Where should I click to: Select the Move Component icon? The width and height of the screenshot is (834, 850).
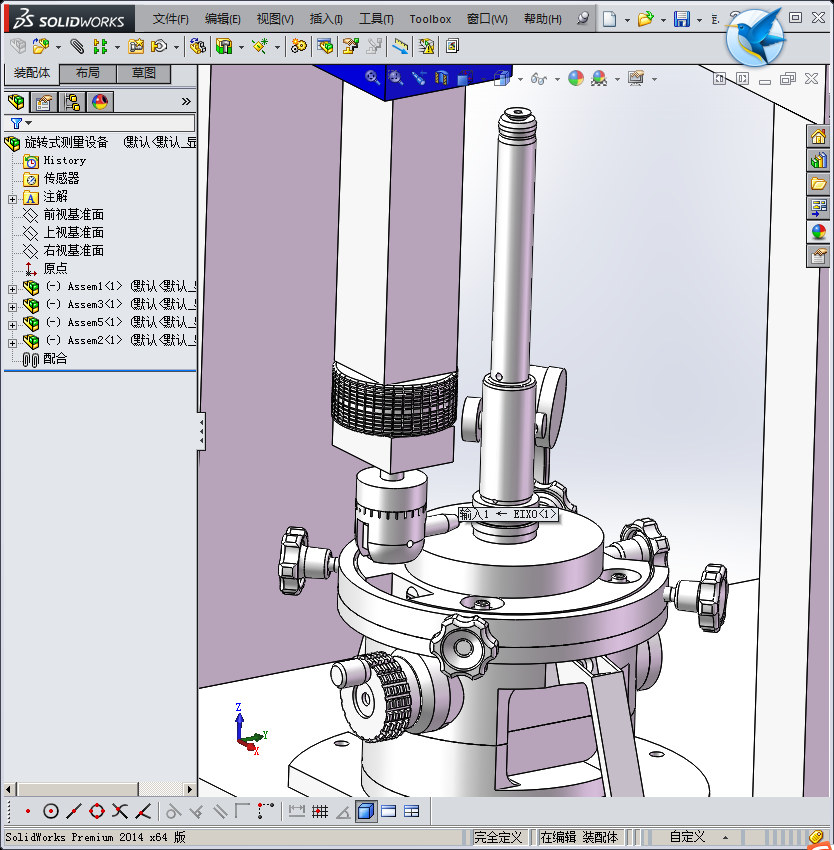pos(159,46)
